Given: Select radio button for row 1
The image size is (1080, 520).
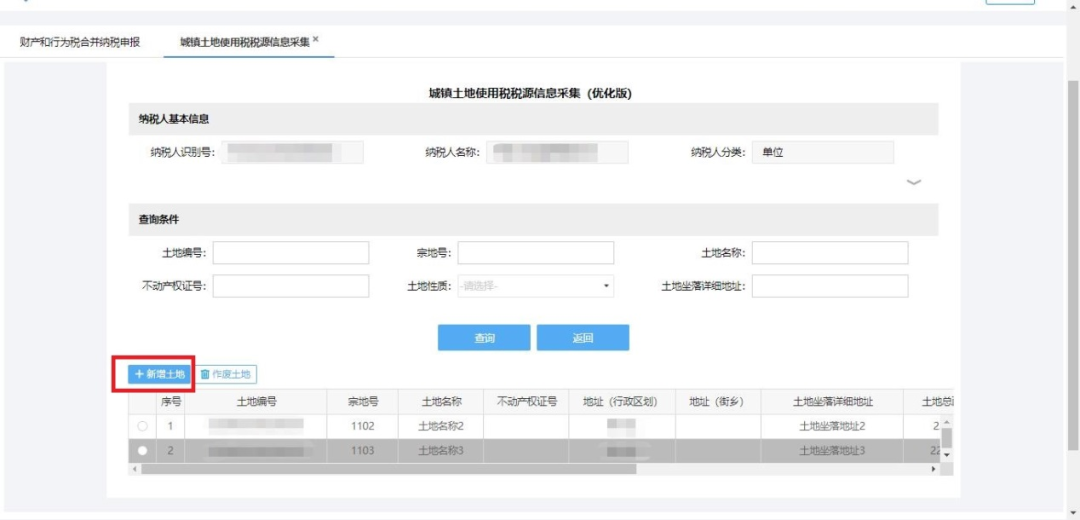Looking at the screenshot, I should (143, 426).
